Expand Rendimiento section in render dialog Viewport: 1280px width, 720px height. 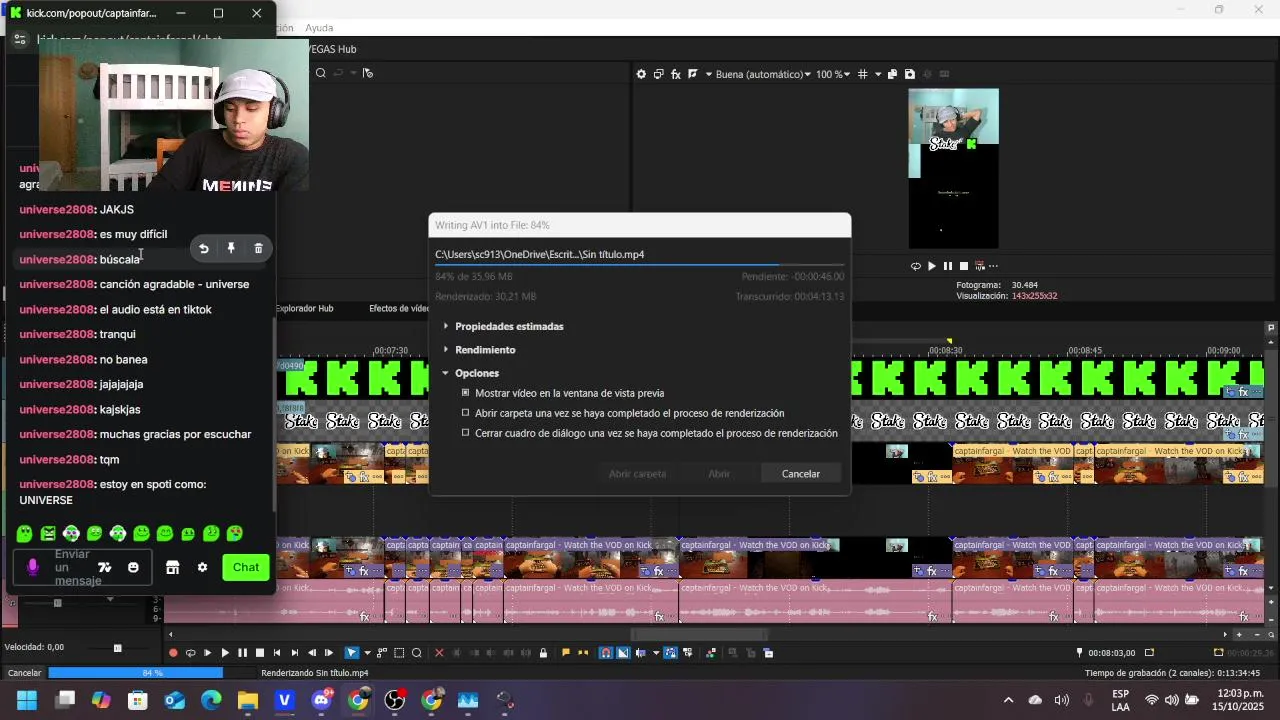point(446,349)
